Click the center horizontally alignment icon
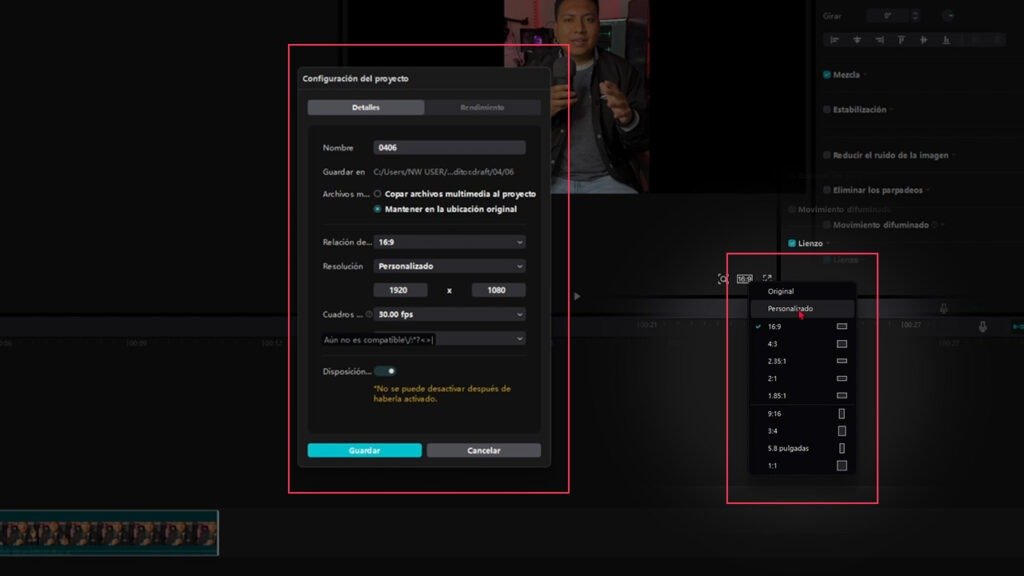Viewport: 1024px width, 576px height. click(x=857, y=40)
